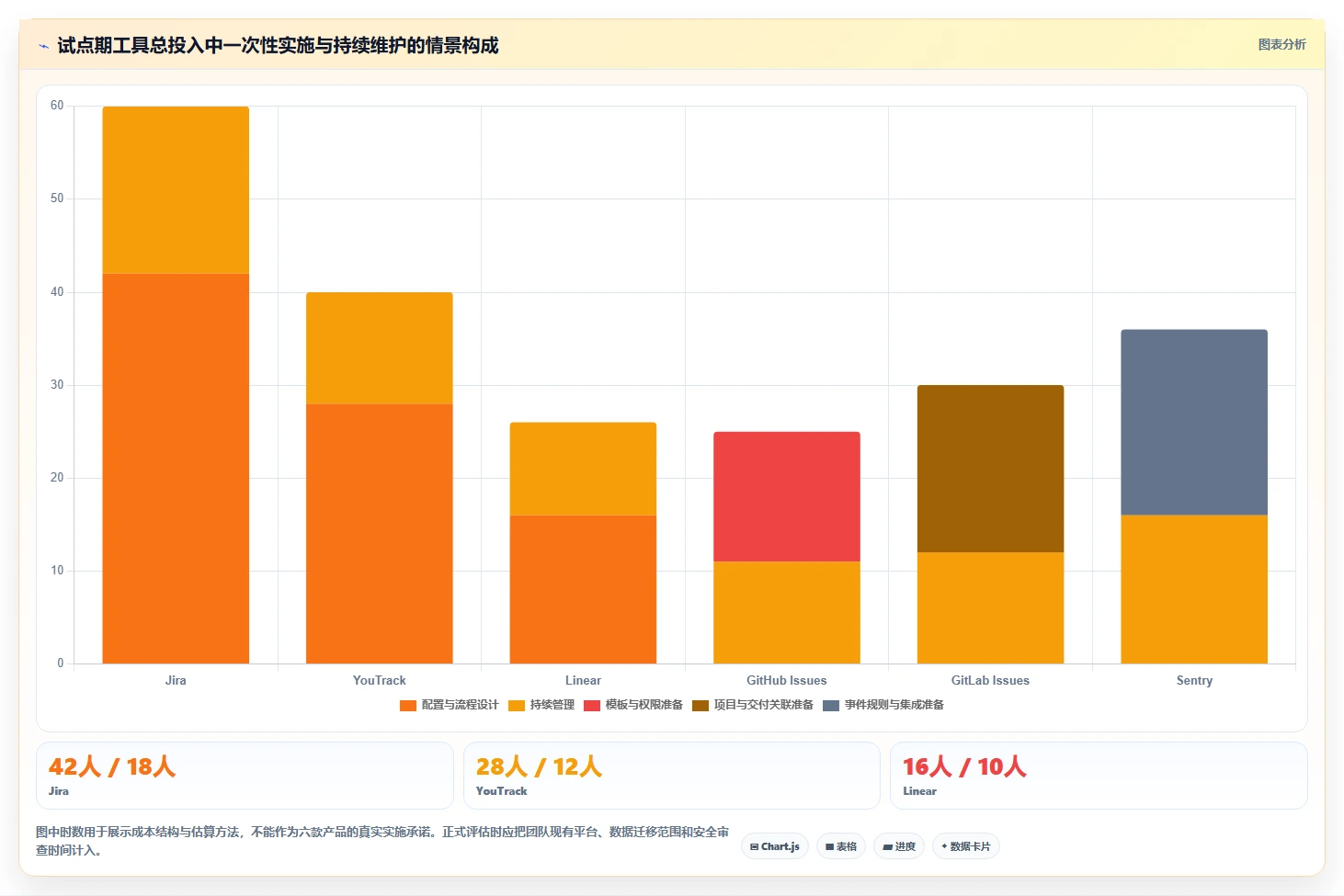Click the Linear x-axis label
Image resolution: width=1344 pixels, height=896 pixels.
pyautogui.click(x=583, y=681)
